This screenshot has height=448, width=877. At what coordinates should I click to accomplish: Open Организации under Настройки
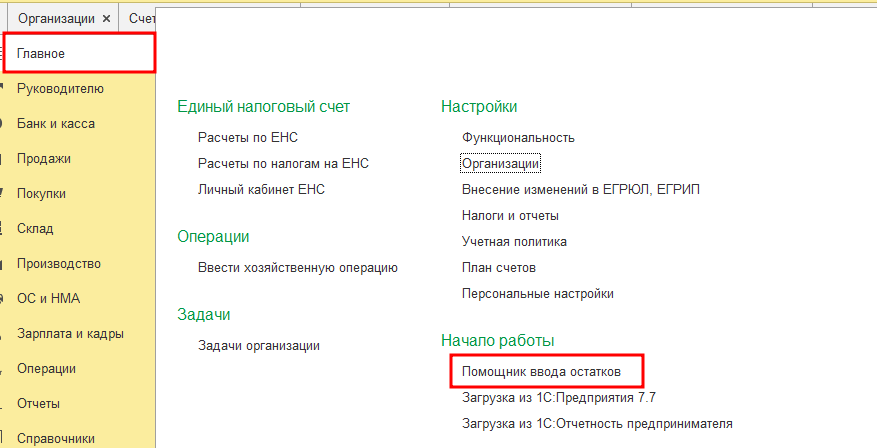pos(501,163)
